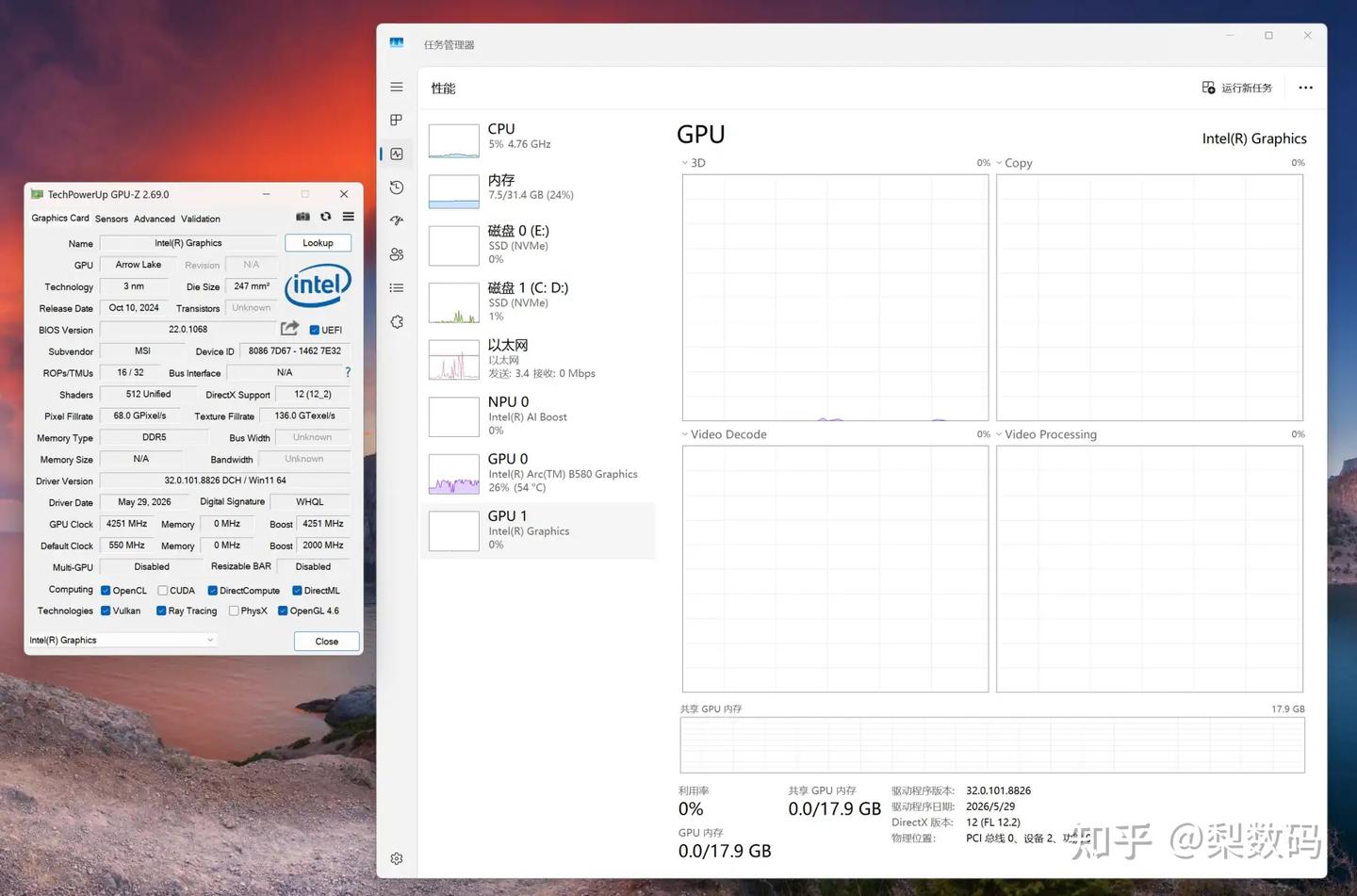This screenshot has width=1357, height=896.
Task: Click the GPU-Z app icon in its title bar
Action: (x=37, y=194)
